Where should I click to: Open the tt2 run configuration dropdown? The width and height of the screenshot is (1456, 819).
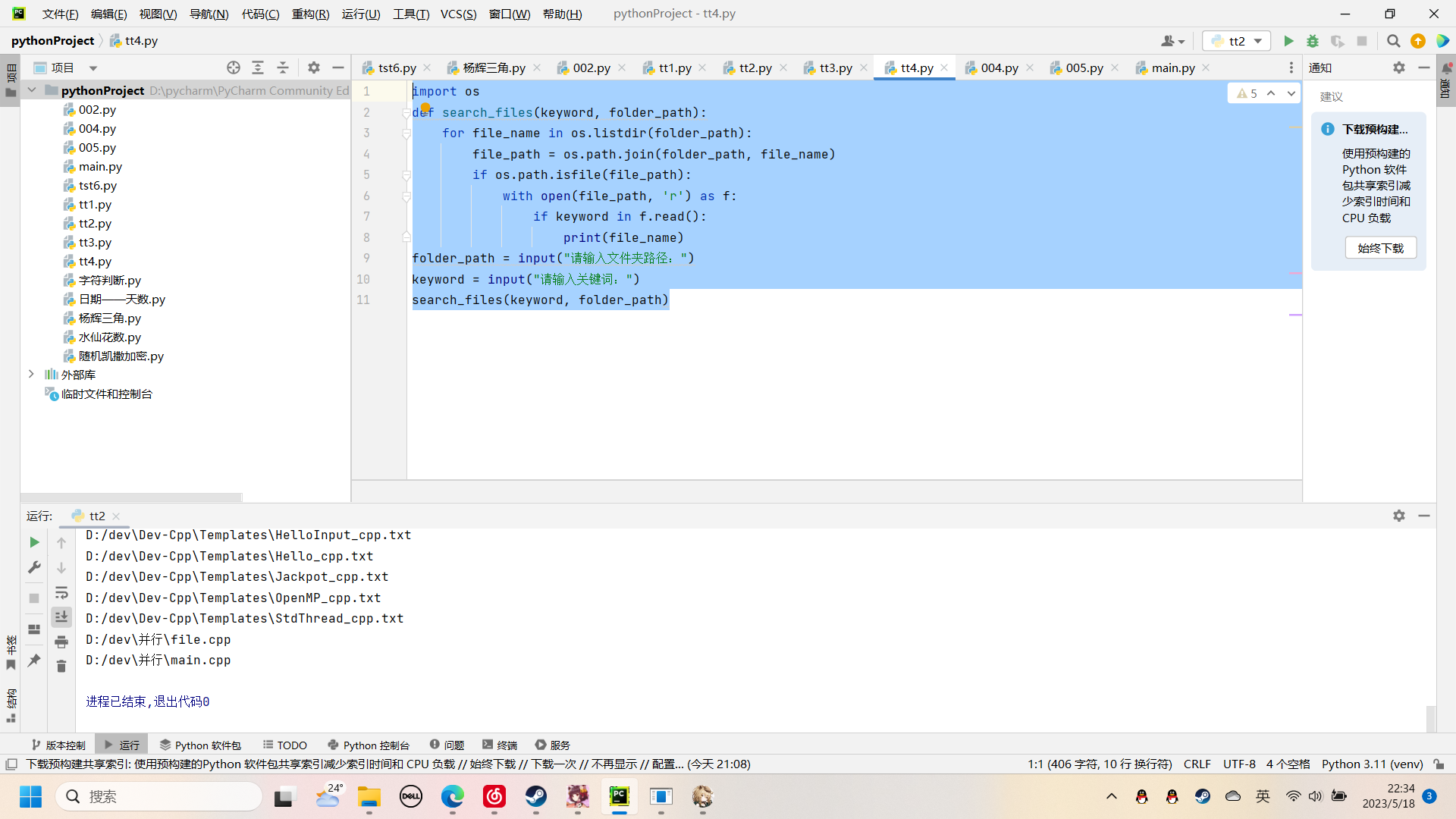1236,41
